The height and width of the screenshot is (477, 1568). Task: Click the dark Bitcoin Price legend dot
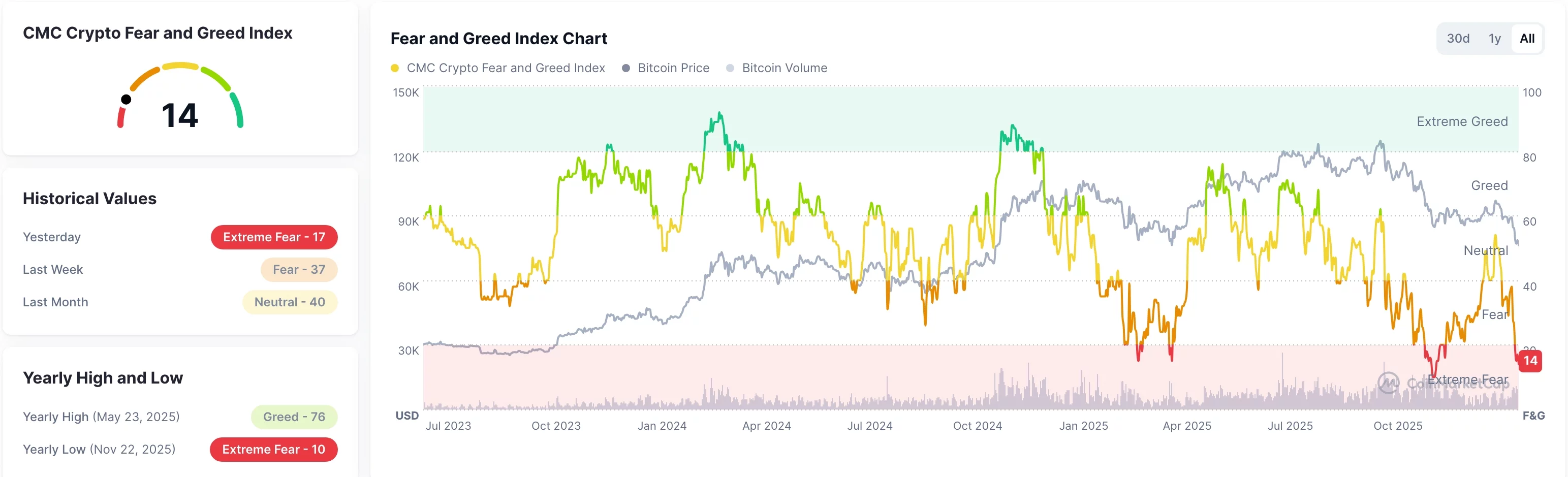click(626, 68)
